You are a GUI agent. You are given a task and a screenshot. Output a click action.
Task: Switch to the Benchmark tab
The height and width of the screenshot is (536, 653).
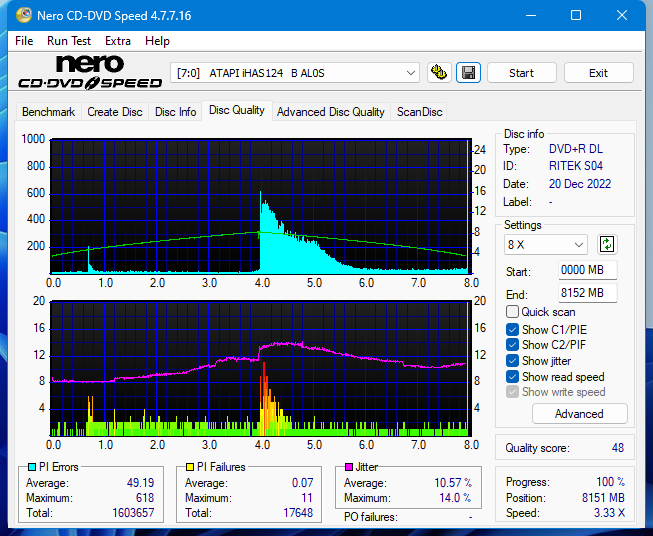pyautogui.click(x=49, y=112)
